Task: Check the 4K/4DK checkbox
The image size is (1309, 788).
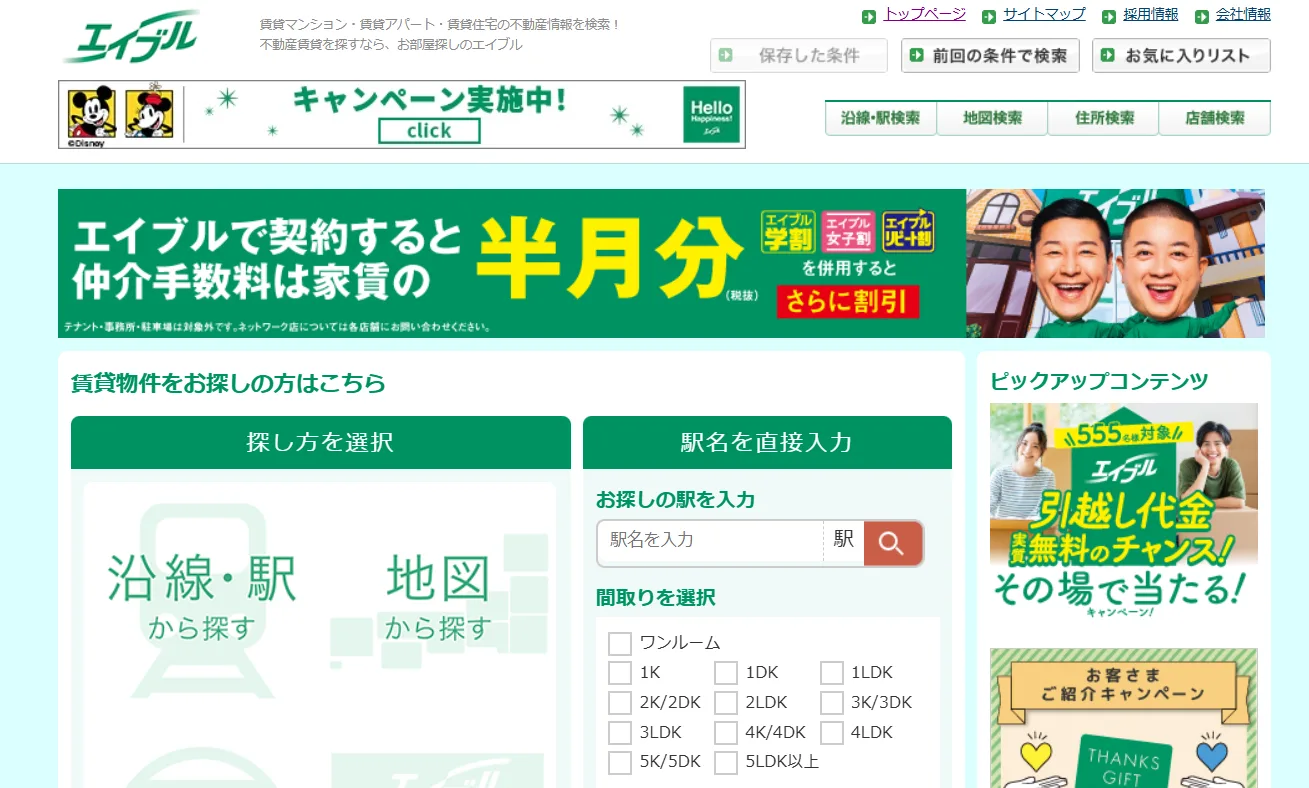Action: [726, 733]
